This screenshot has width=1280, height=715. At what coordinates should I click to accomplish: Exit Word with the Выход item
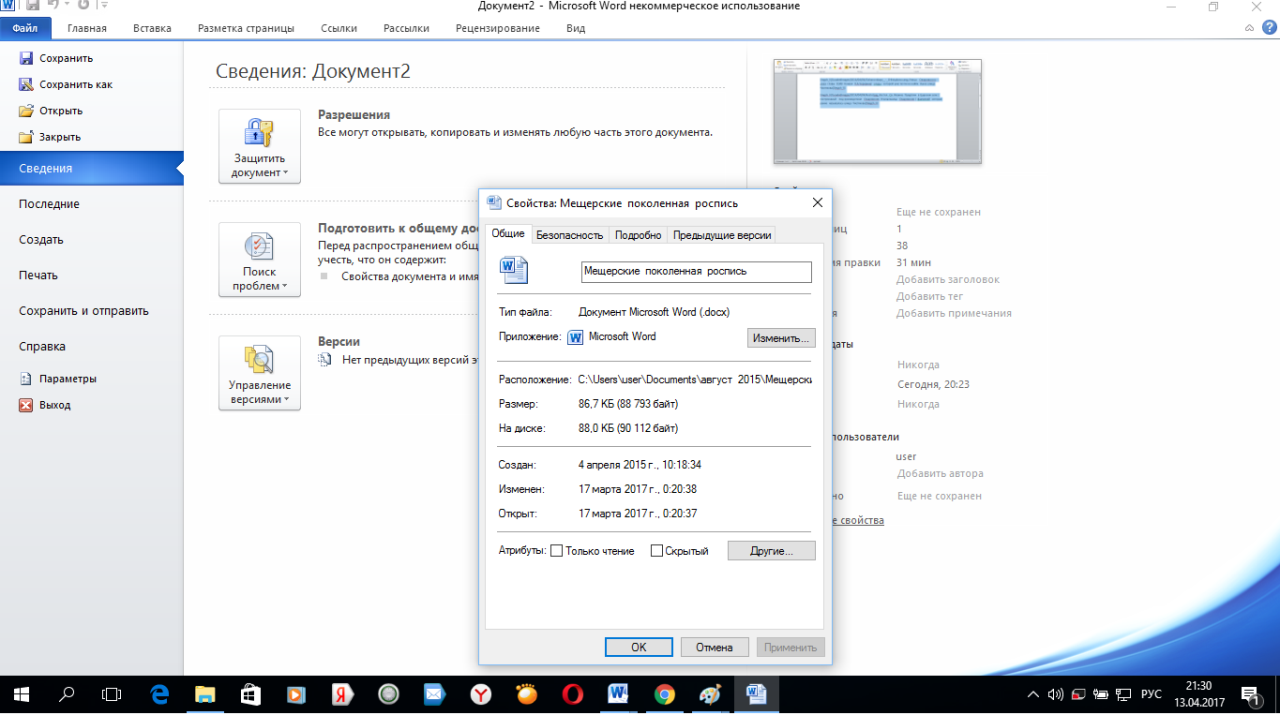pyautogui.click(x=45, y=405)
